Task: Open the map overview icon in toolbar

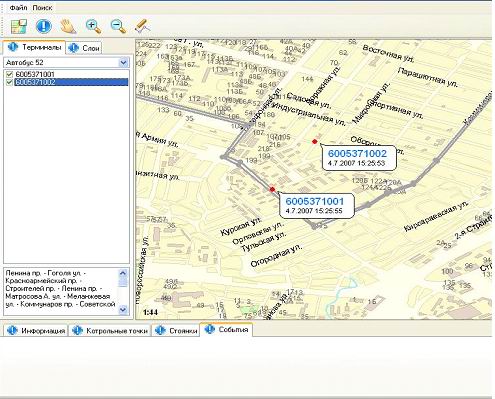Action: tap(19, 26)
